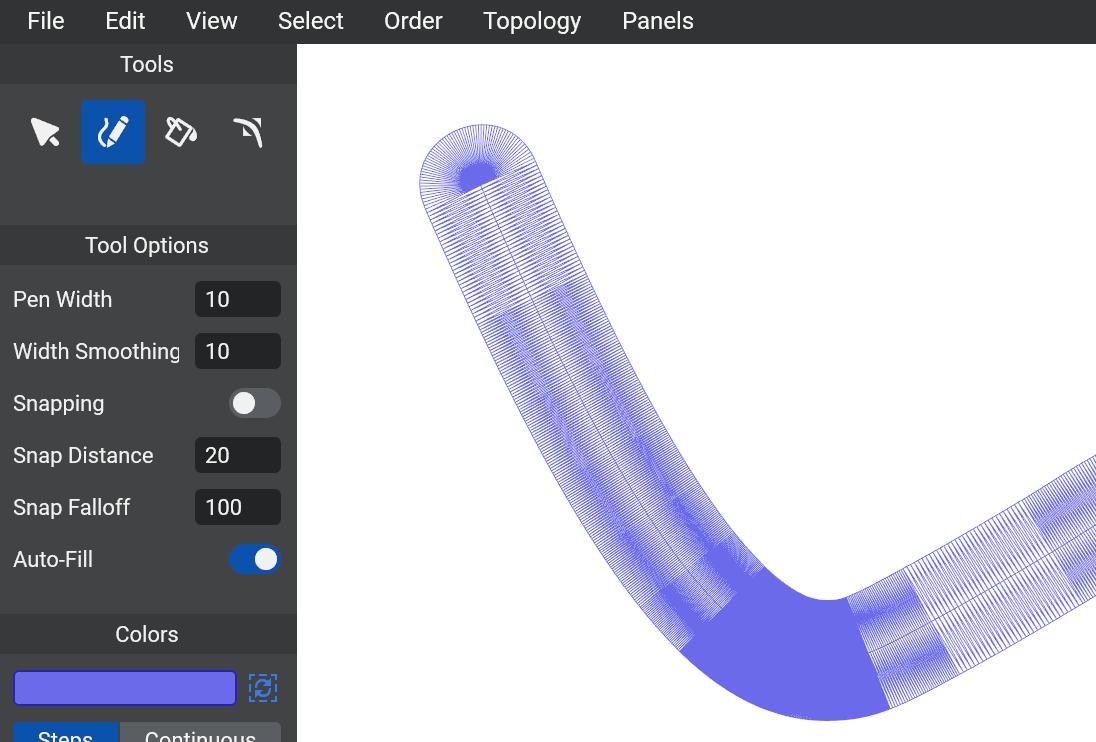
Task: Click the Snap Distance label
Action: tap(83, 456)
